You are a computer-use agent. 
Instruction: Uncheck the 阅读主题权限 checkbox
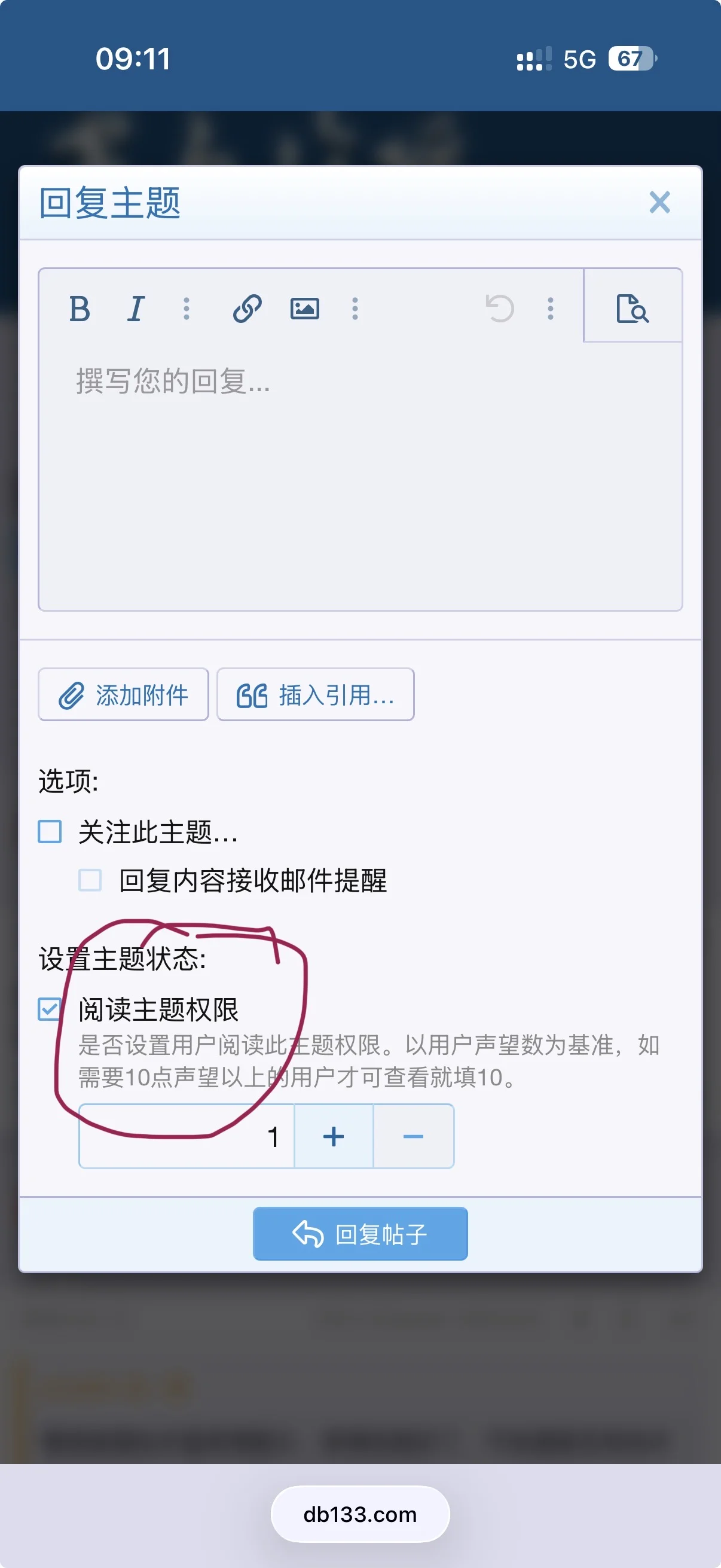click(x=50, y=1009)
